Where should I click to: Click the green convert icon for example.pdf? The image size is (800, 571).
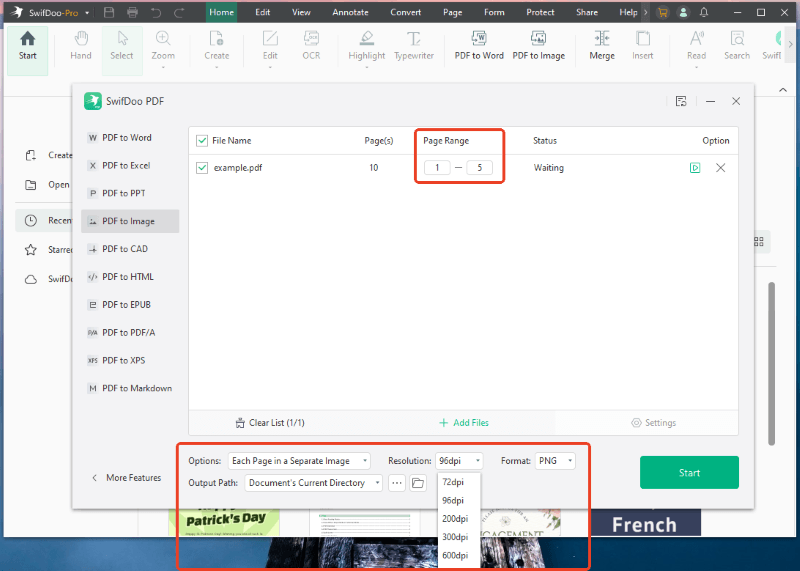click(x=695, y=167)
